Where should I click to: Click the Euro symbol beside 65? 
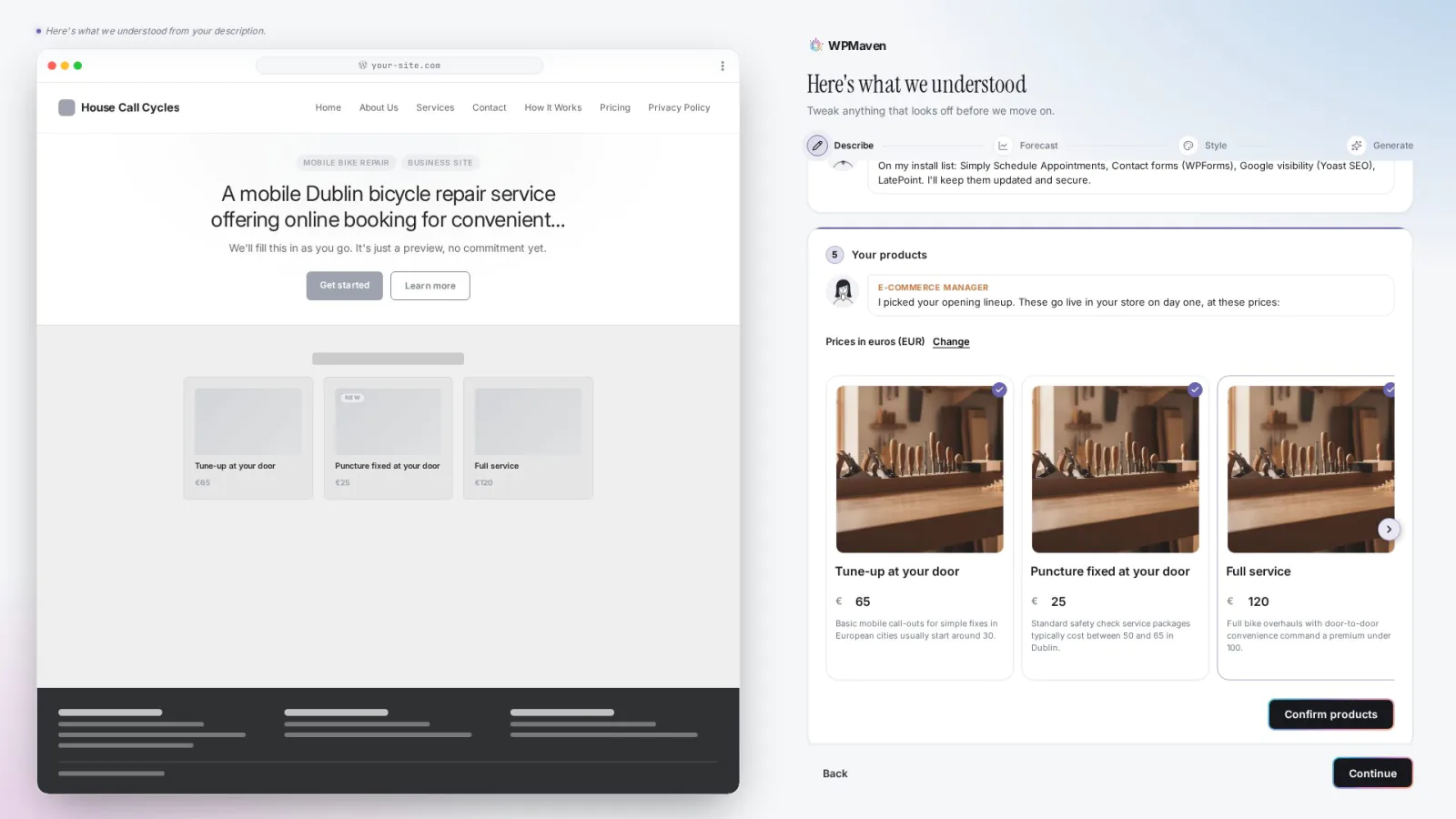839,602
